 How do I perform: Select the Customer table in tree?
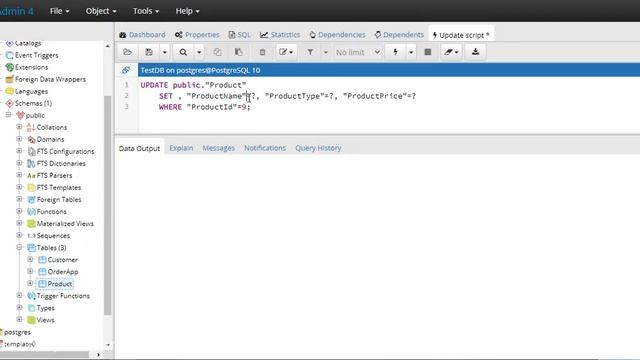click(x=62, y=260)
